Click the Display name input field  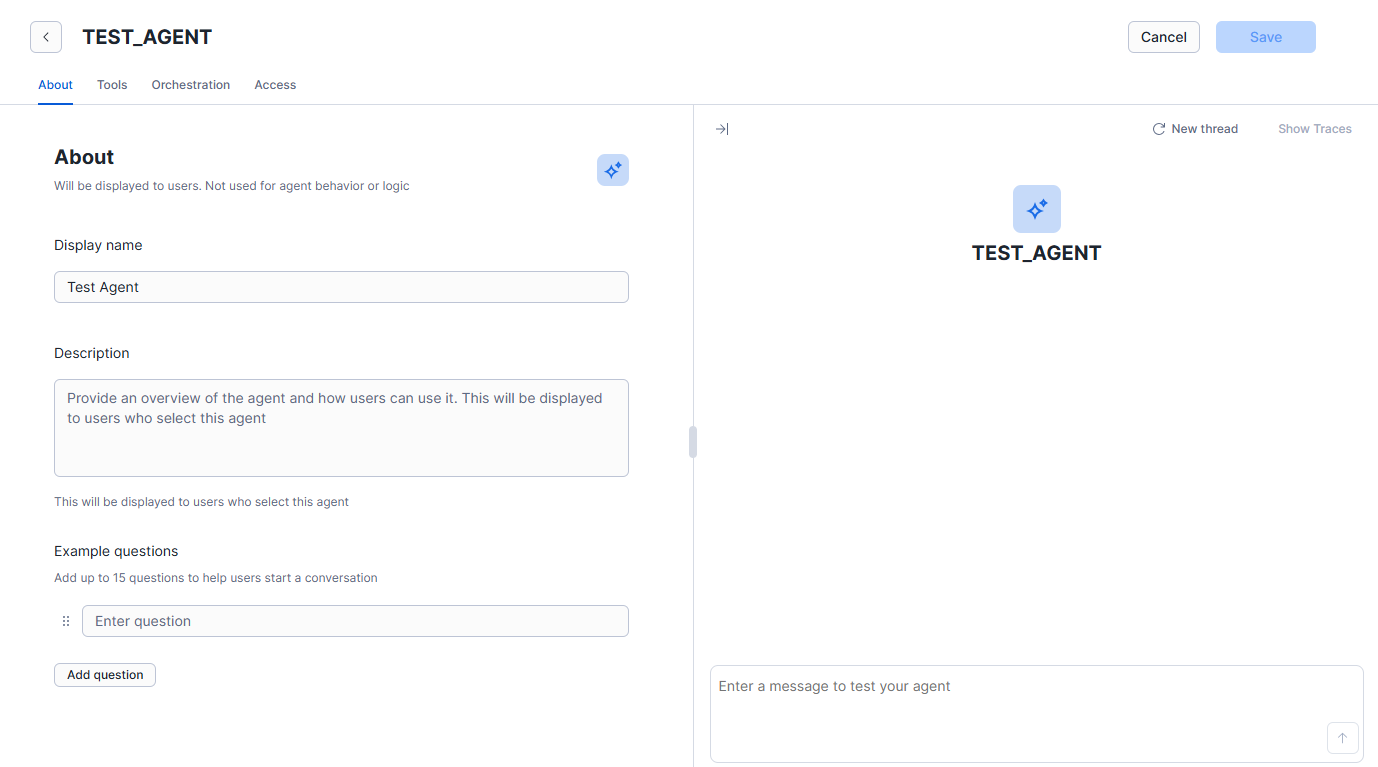pos(341,287)
